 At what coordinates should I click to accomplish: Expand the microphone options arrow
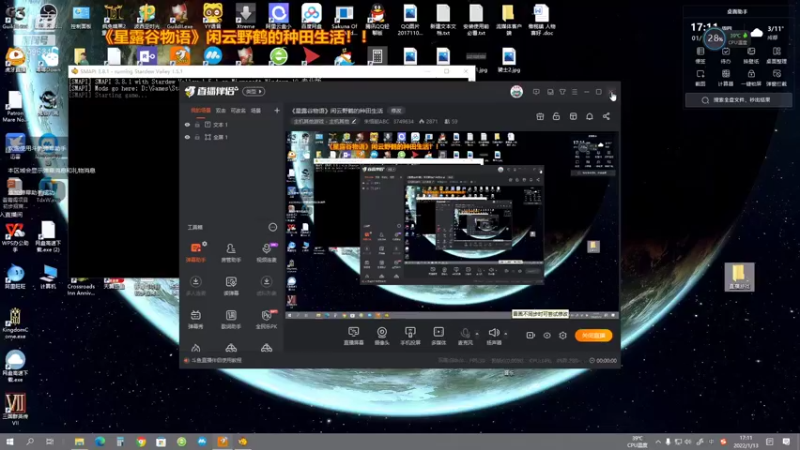coord(477,334)
